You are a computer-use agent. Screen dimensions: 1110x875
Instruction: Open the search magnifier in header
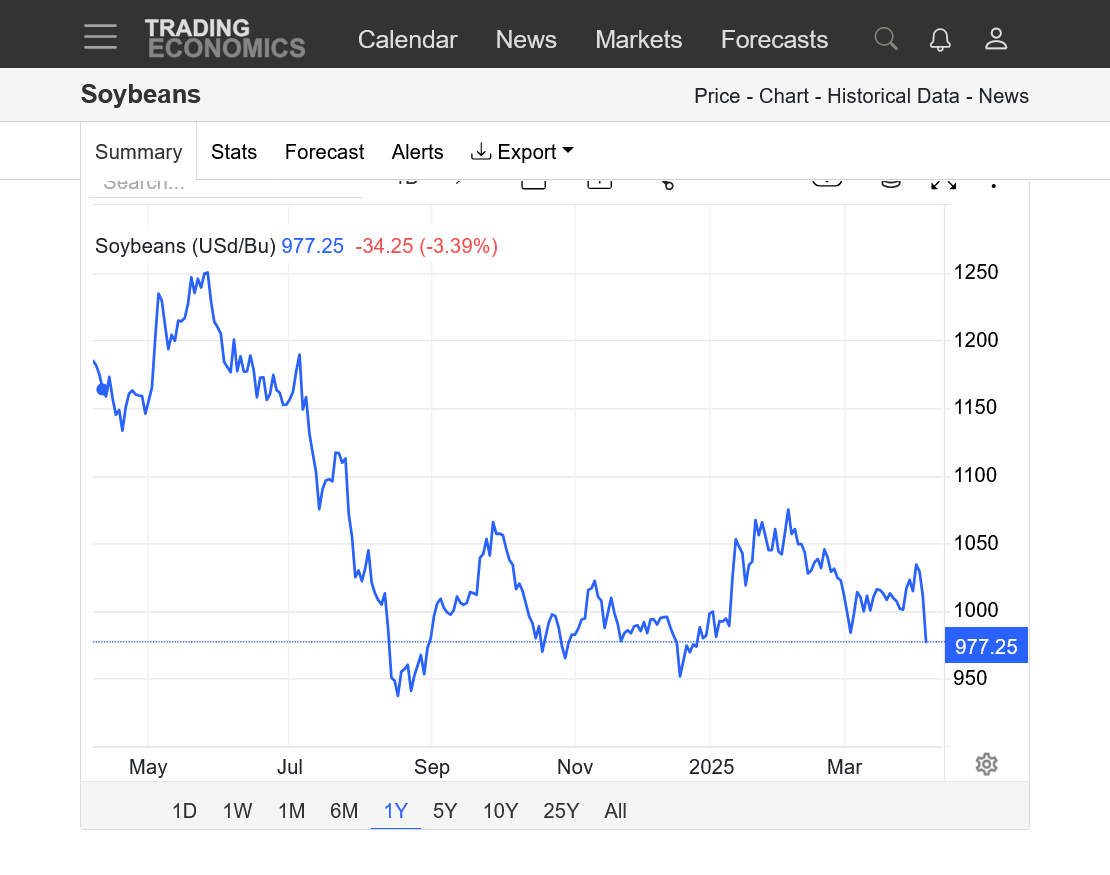(885, 39)
